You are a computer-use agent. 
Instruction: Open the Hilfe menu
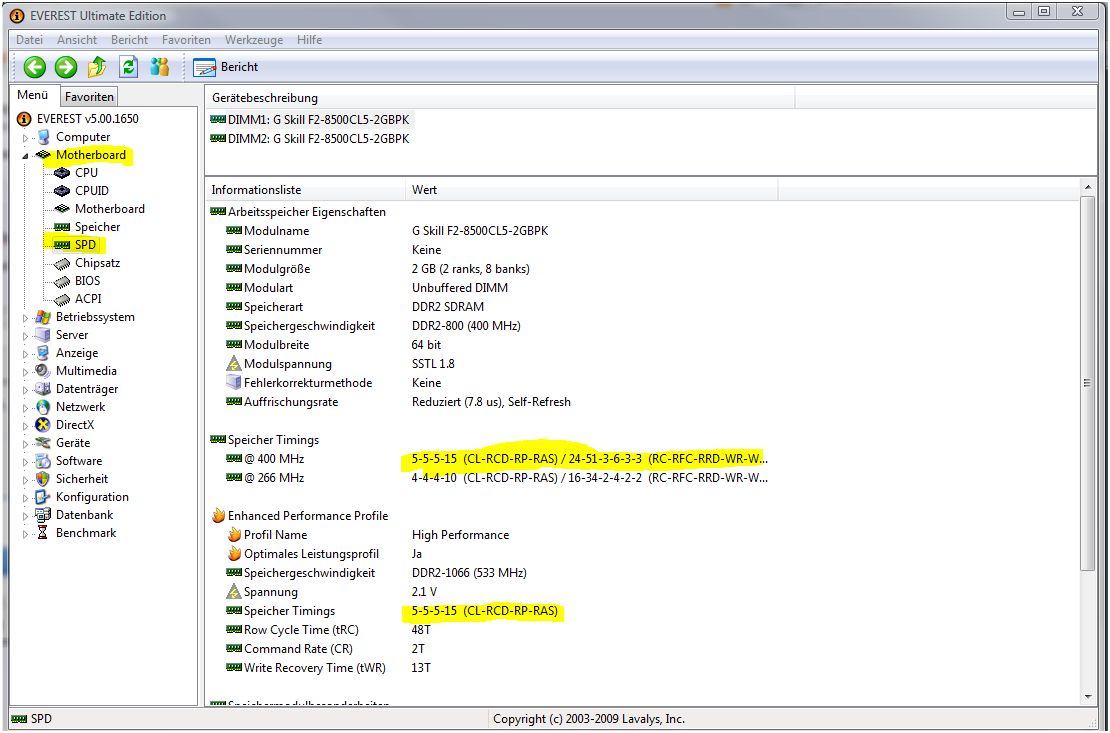click(x=309, y=40)
